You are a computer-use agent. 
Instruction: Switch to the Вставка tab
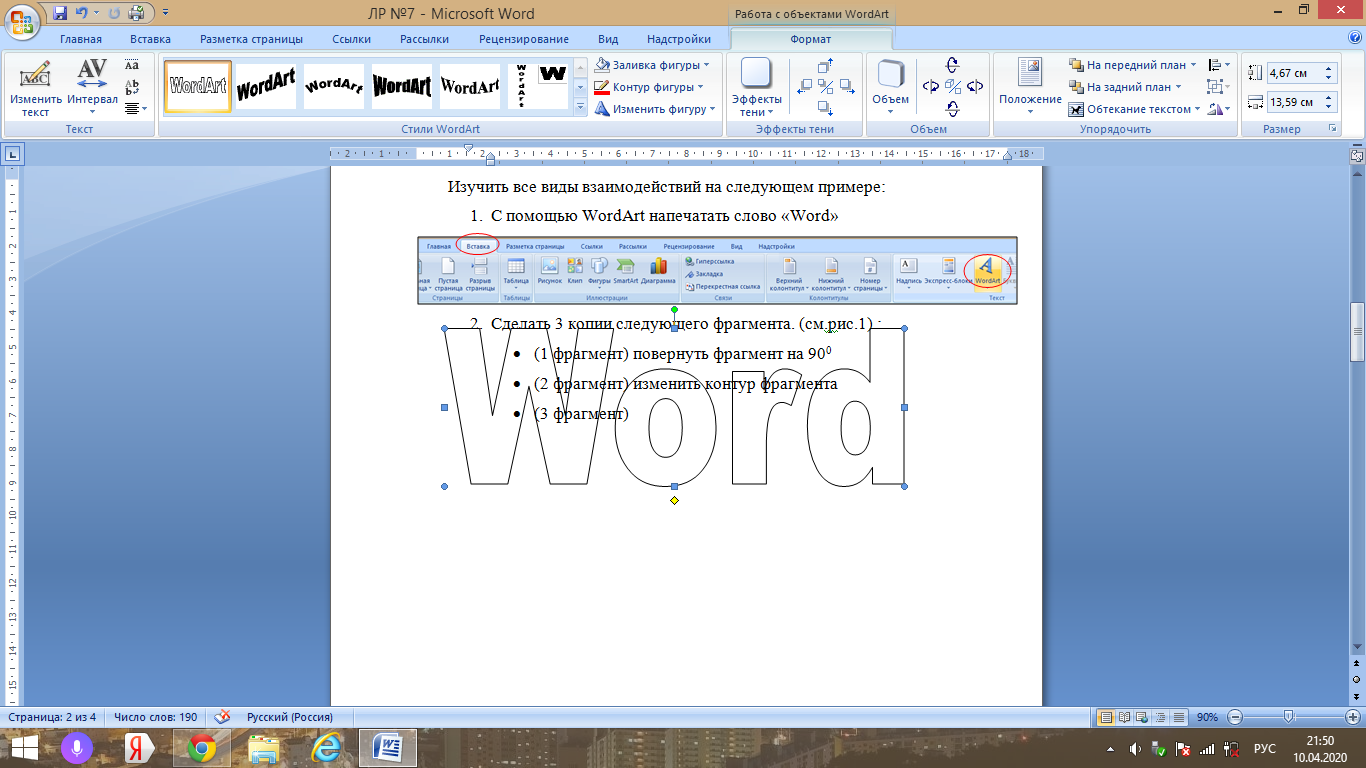click(150, 39)
